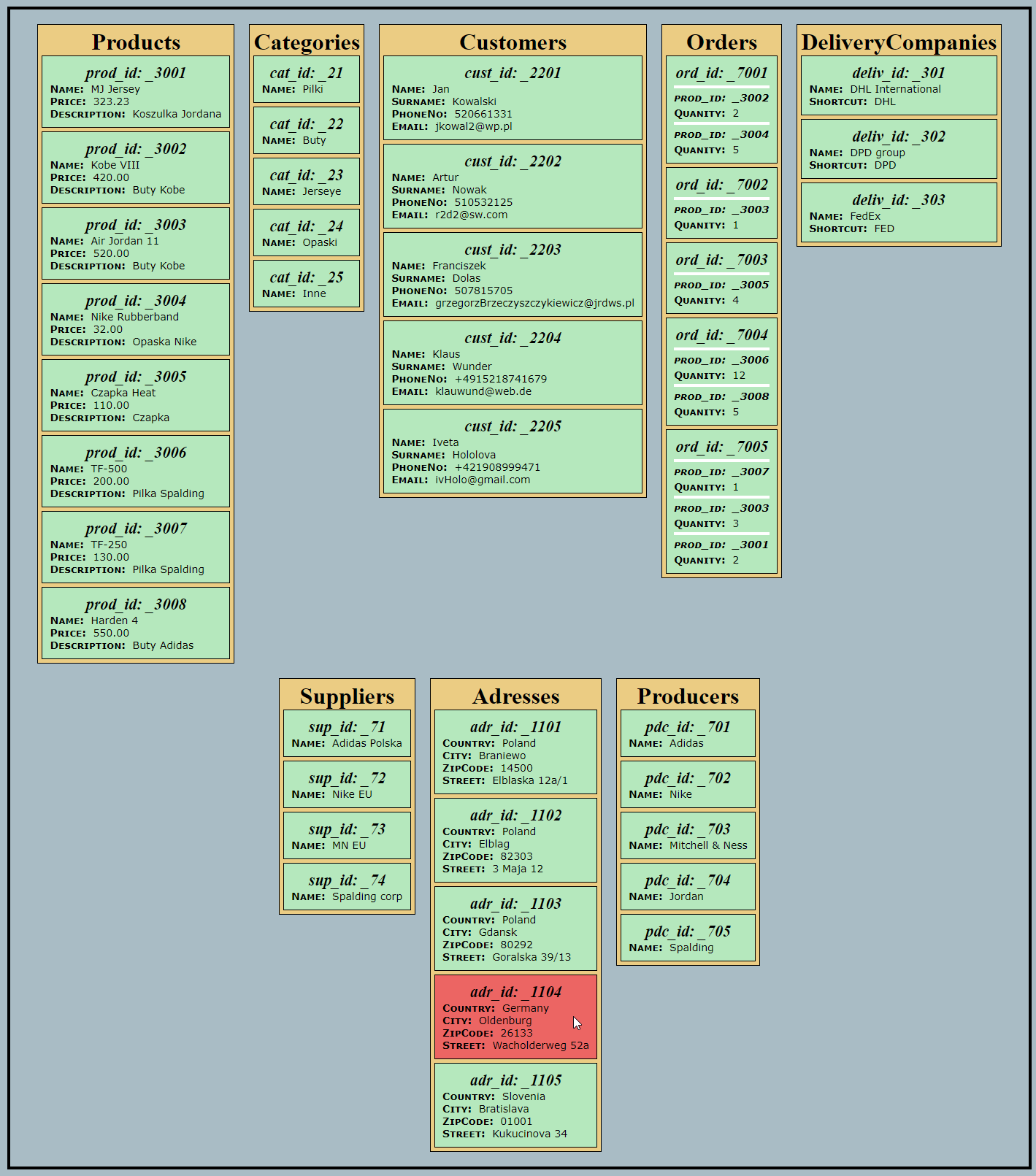
Task: Select category _23 Jerseye
Action: (x=307, y=182)
